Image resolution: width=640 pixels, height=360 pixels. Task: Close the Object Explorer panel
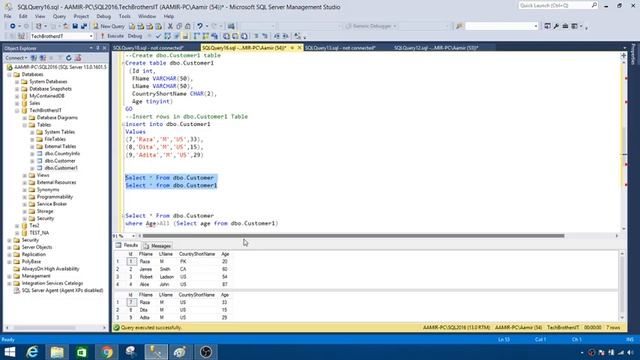104,48
